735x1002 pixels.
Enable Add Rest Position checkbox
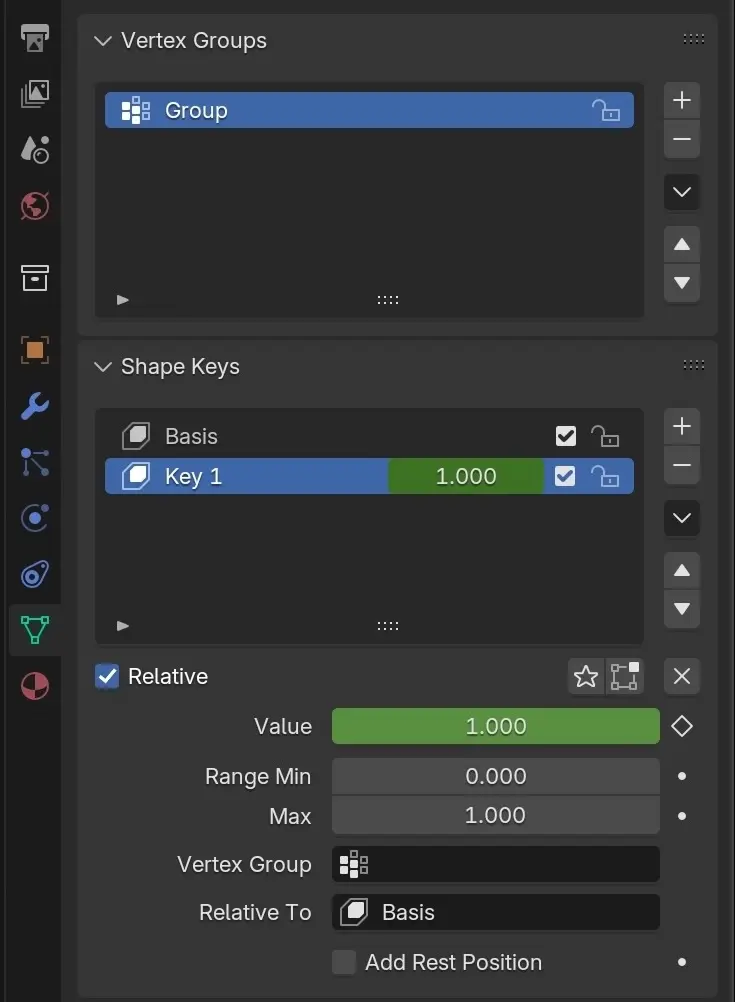point(344,963)
